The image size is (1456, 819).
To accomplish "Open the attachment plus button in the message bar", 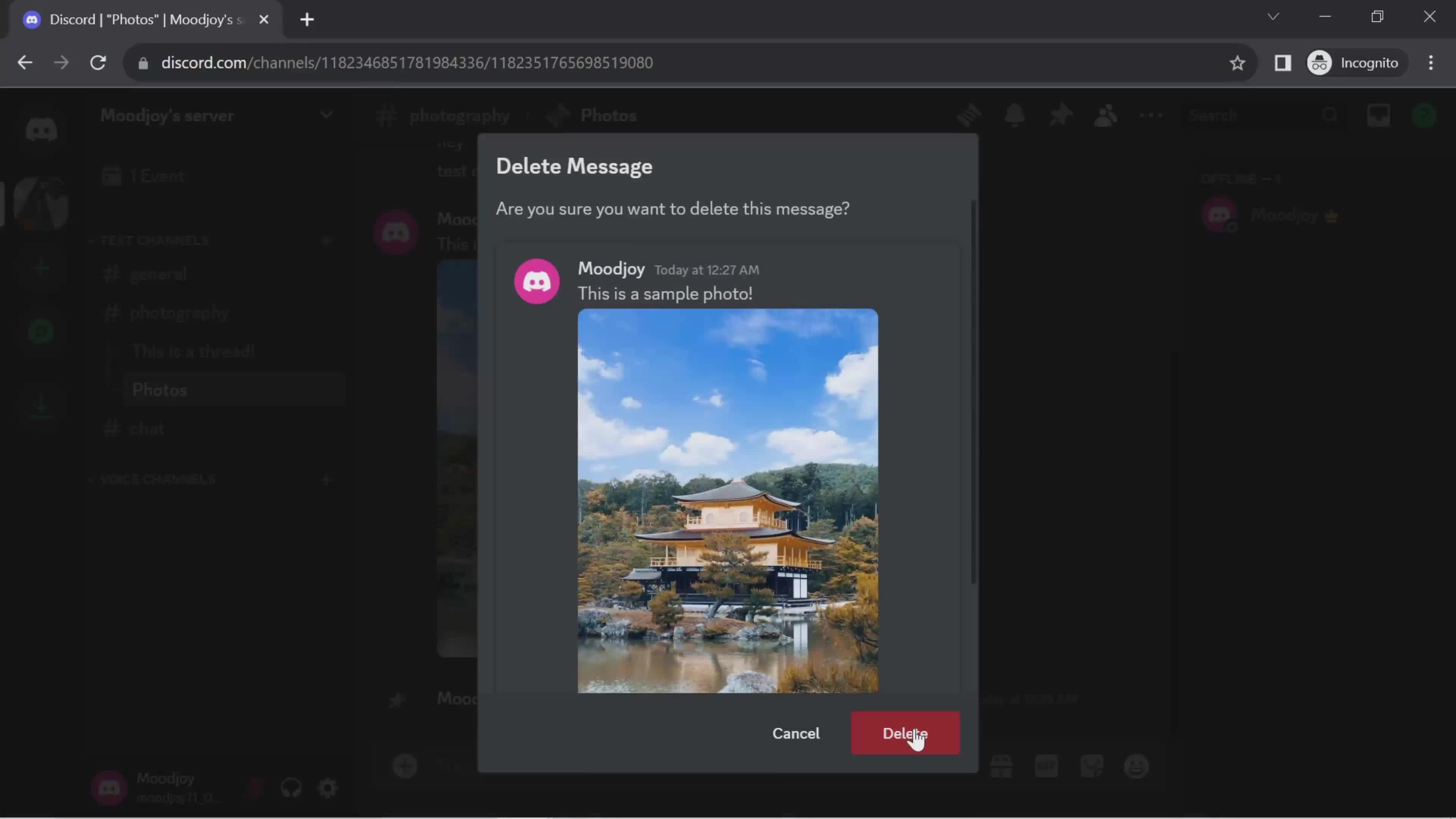I will 405,766.
